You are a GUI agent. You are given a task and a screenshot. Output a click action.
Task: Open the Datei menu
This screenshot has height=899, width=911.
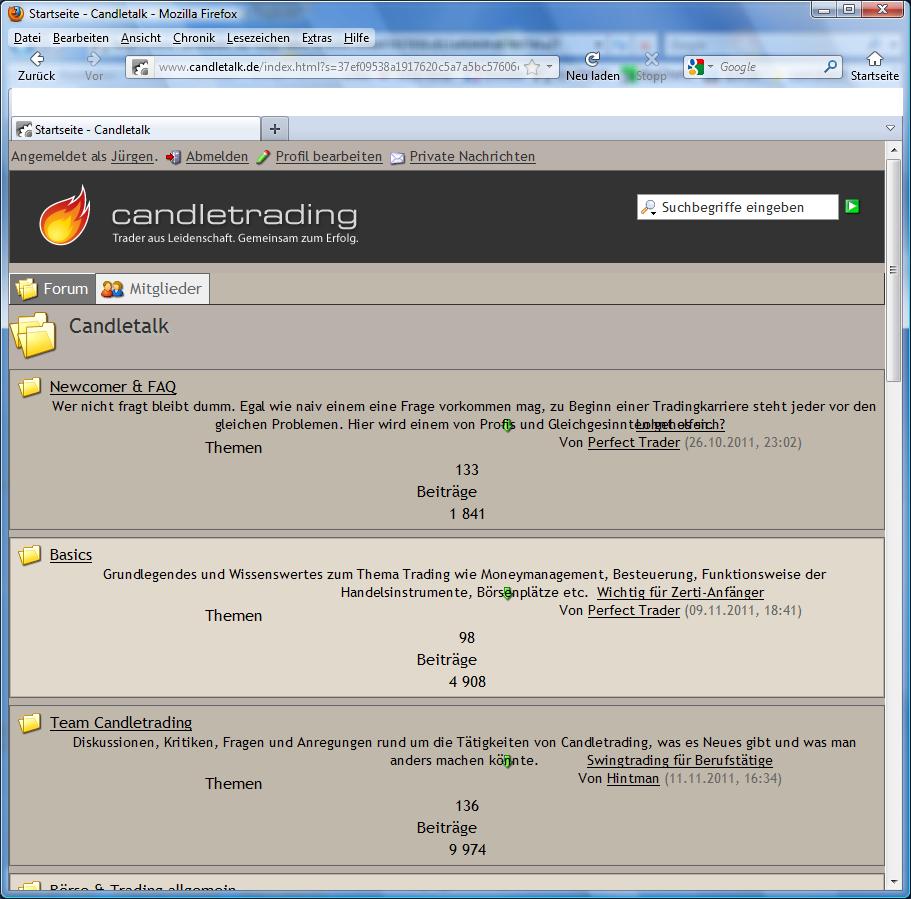(27, 38)
